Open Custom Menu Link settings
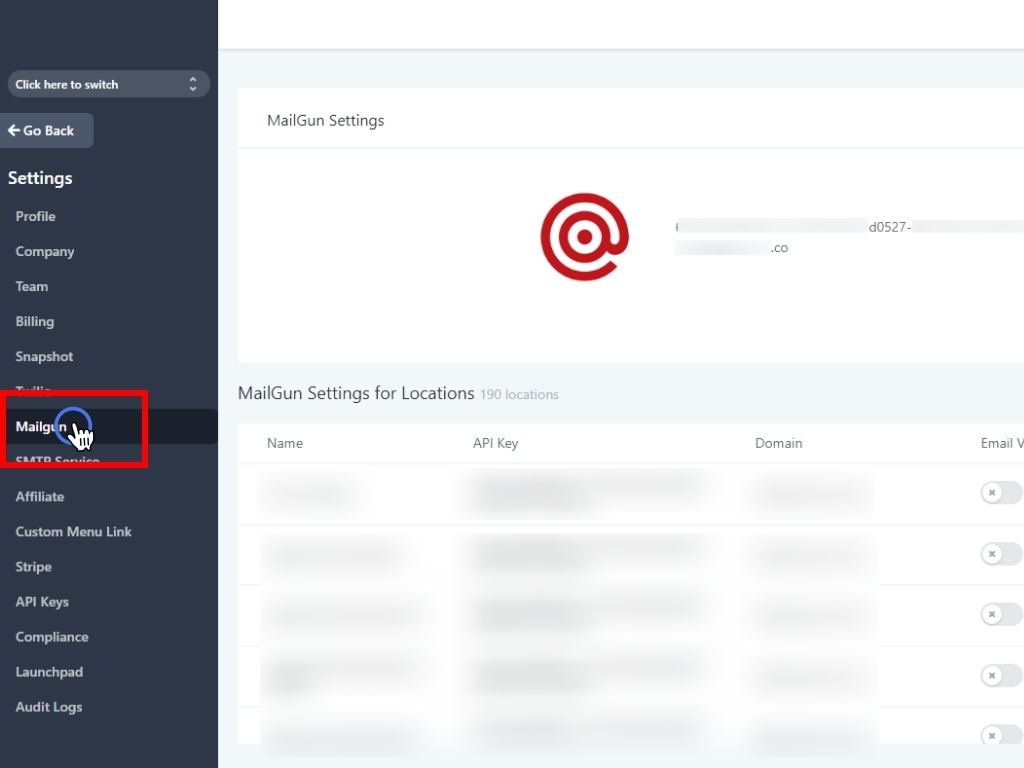Viewport: 1024px width, 768px height. click(x=74, y=532)
